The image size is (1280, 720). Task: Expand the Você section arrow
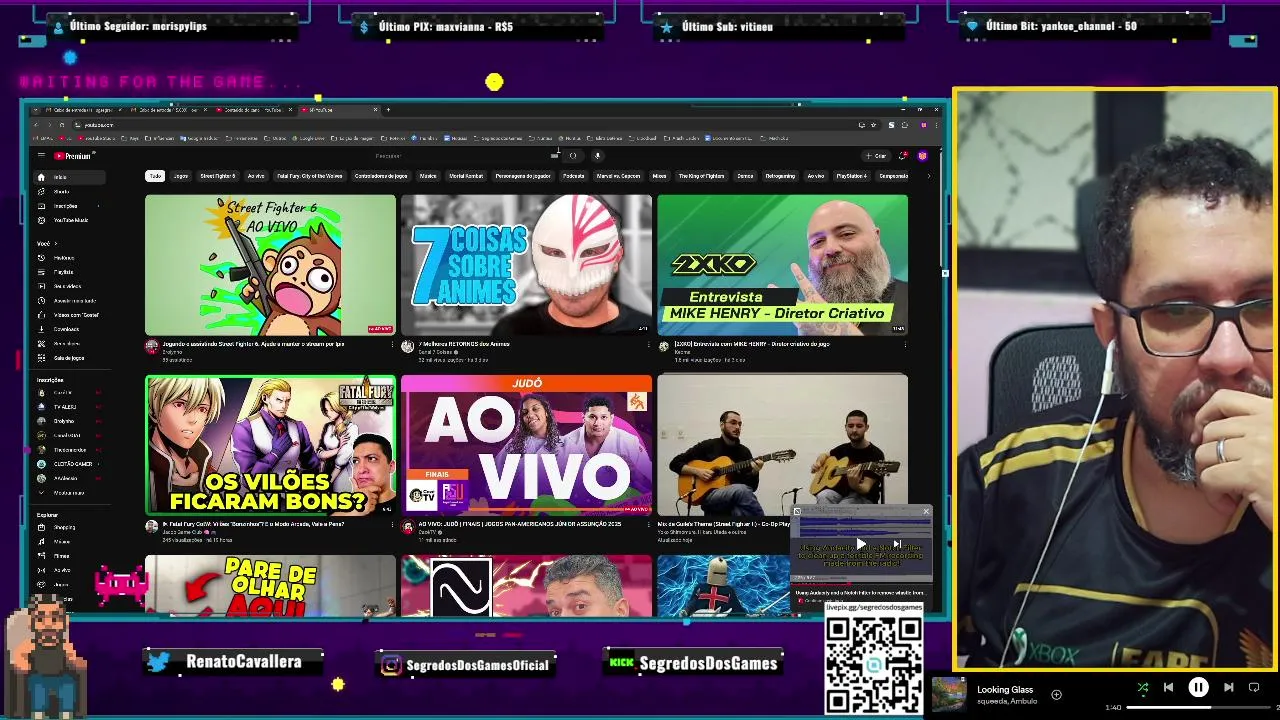click(x=55, y=243)
